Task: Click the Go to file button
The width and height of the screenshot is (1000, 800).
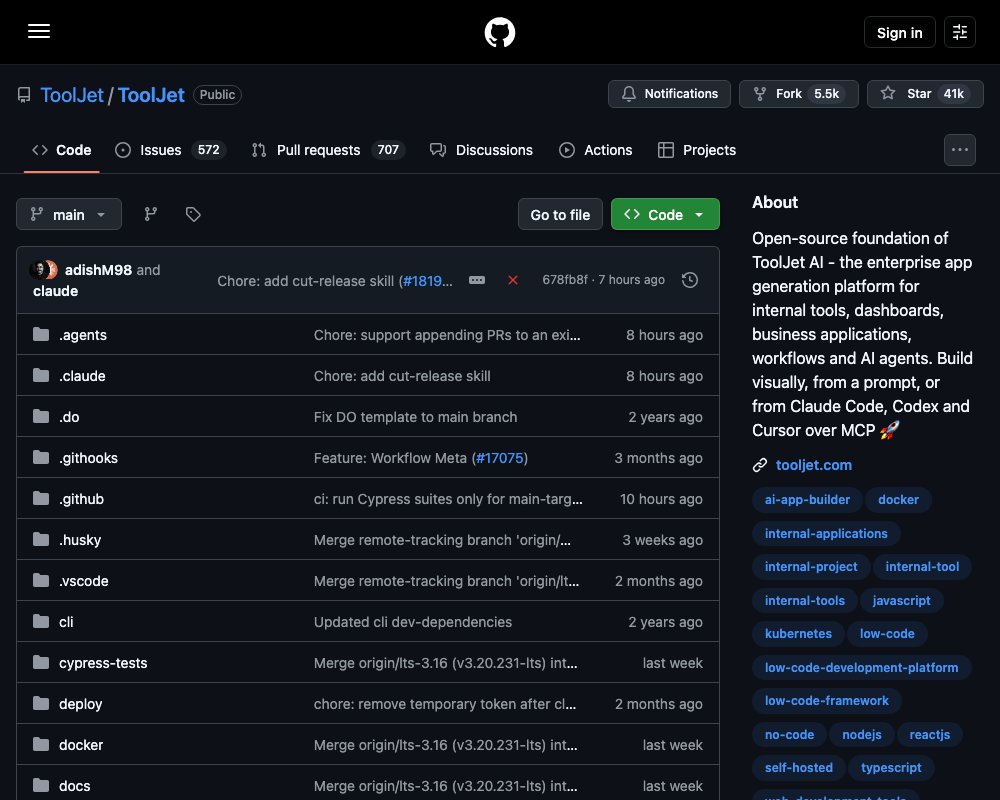Action: click(560, 214)
